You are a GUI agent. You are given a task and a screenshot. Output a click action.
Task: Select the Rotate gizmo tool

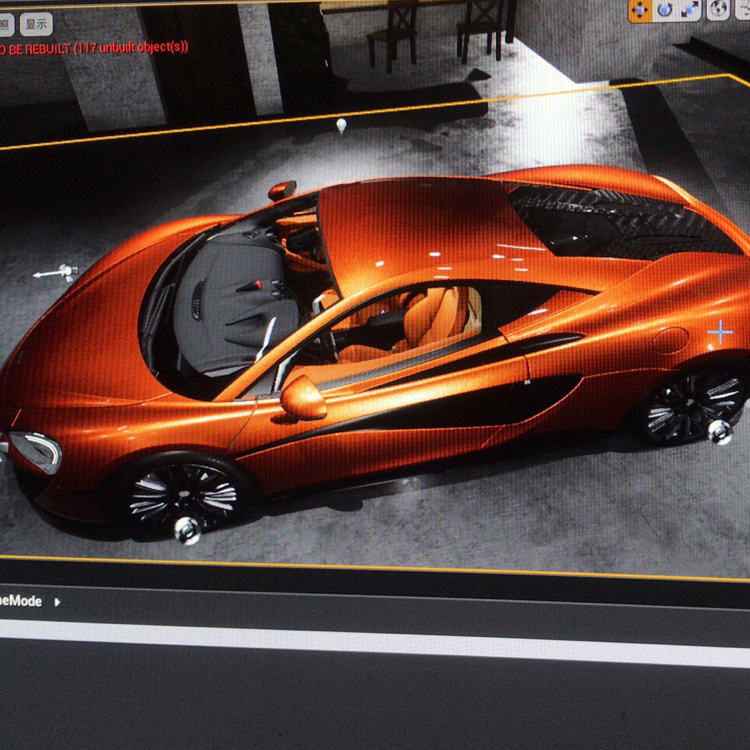click(665, 10)
